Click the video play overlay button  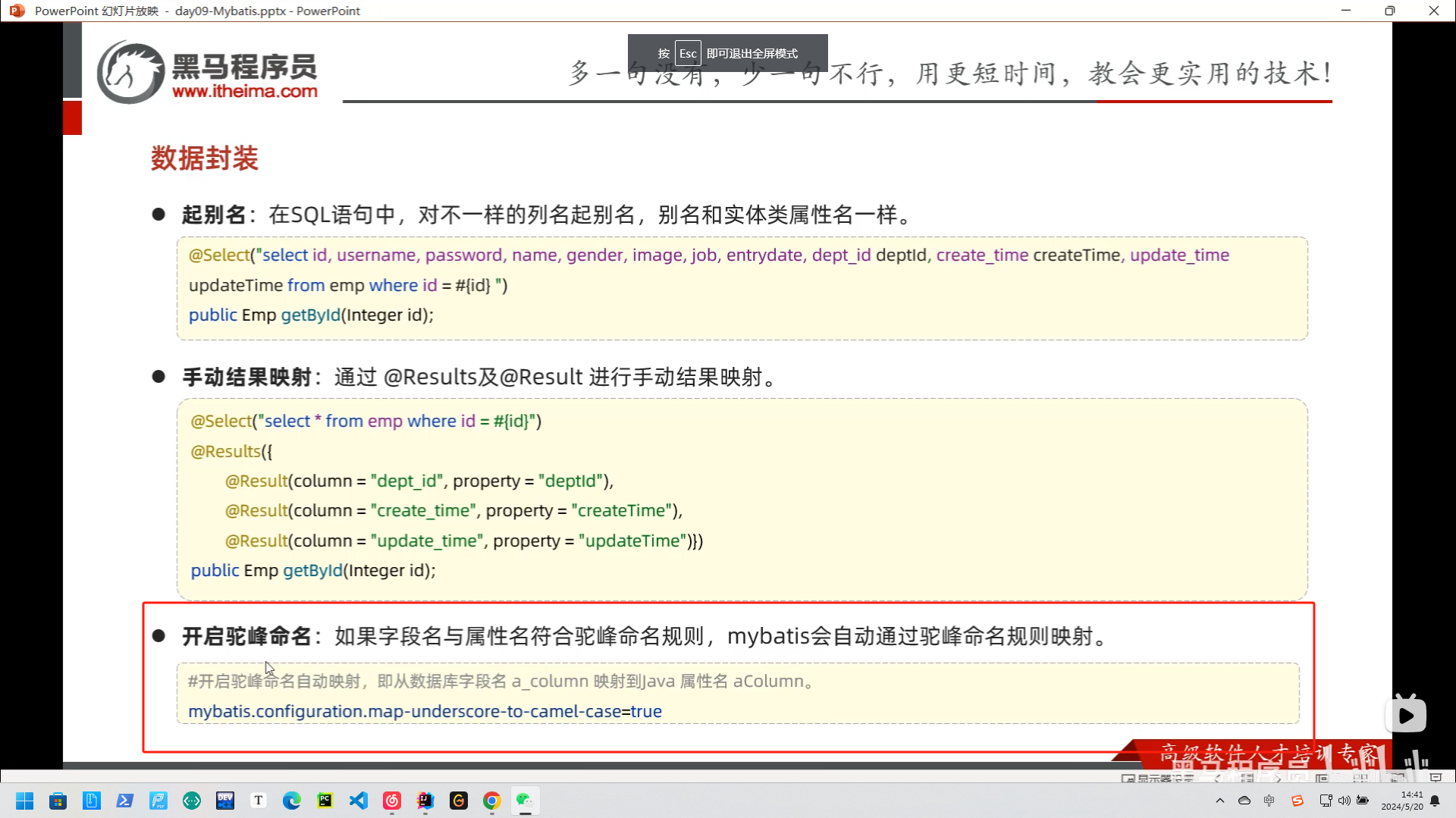1406,715
